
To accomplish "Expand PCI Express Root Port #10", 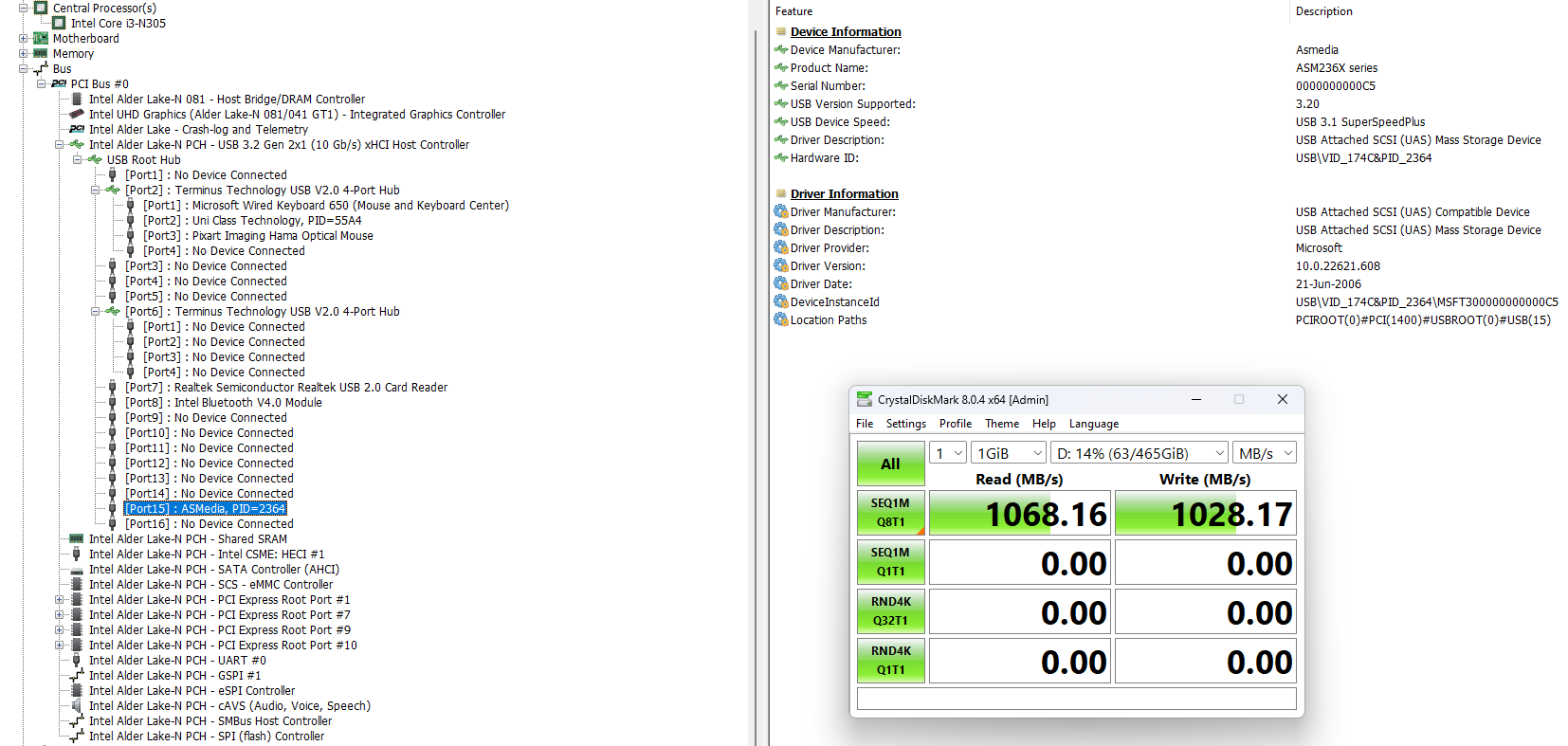I will coord(59,645).
